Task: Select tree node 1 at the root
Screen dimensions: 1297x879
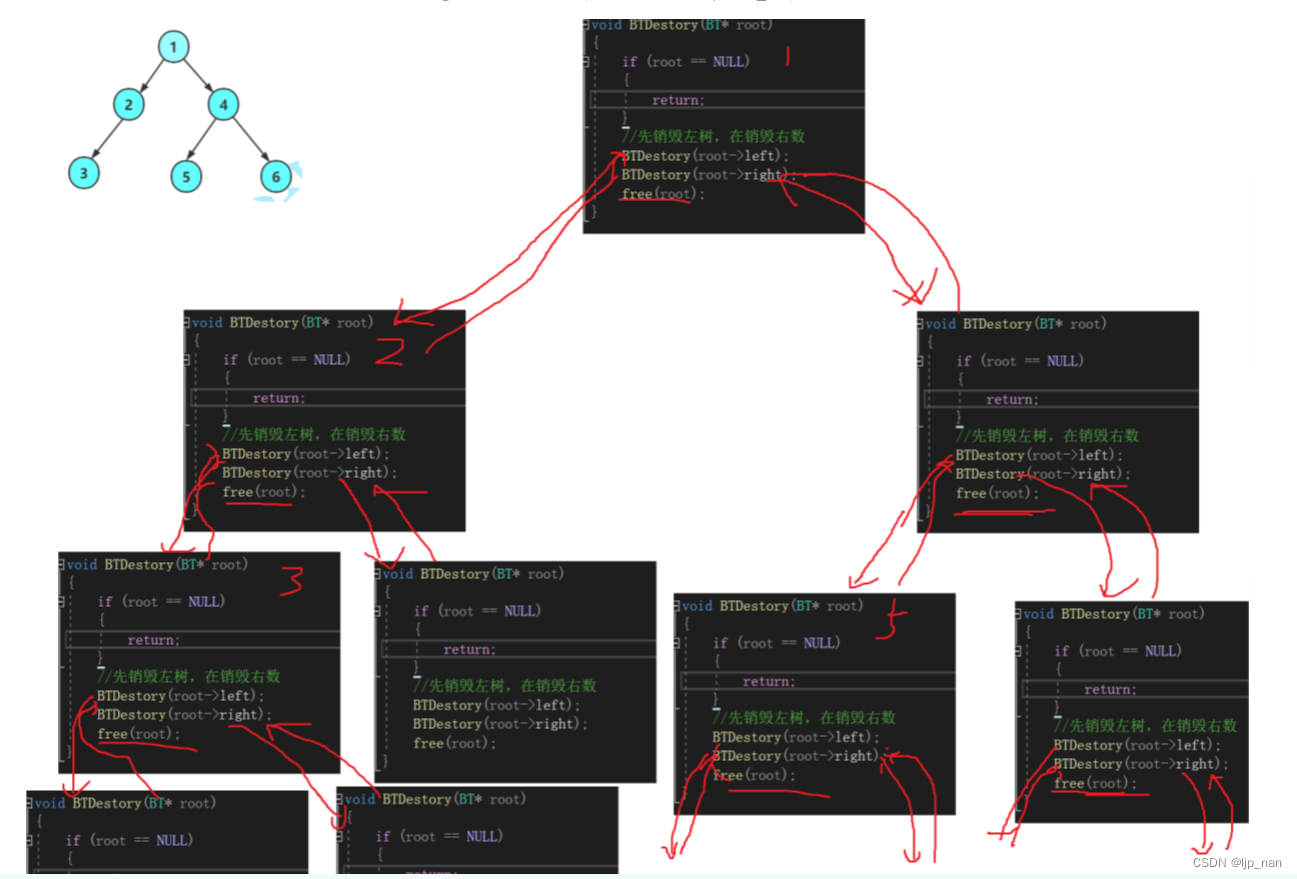Action: (x=173, y=46)
